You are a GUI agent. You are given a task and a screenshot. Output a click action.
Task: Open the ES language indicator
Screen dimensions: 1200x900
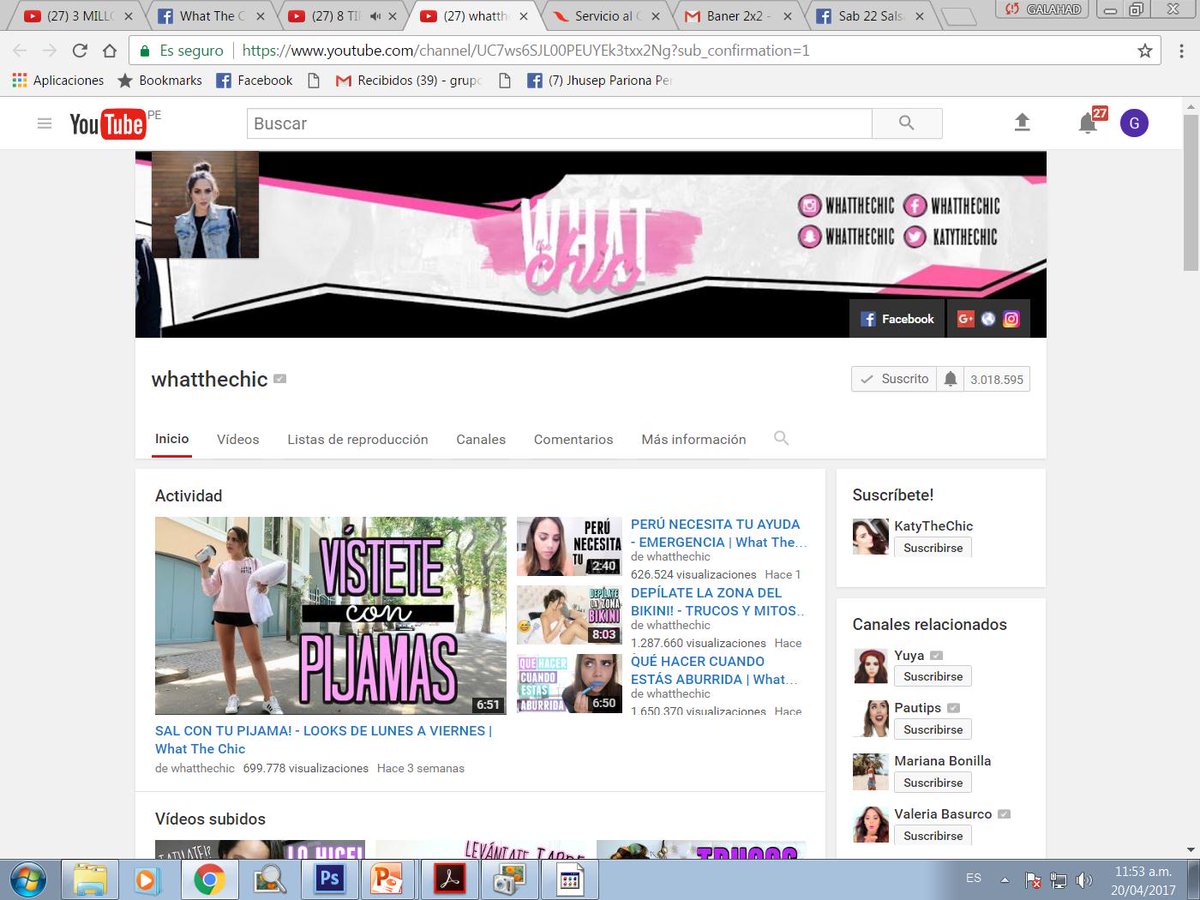click(973, 878)
